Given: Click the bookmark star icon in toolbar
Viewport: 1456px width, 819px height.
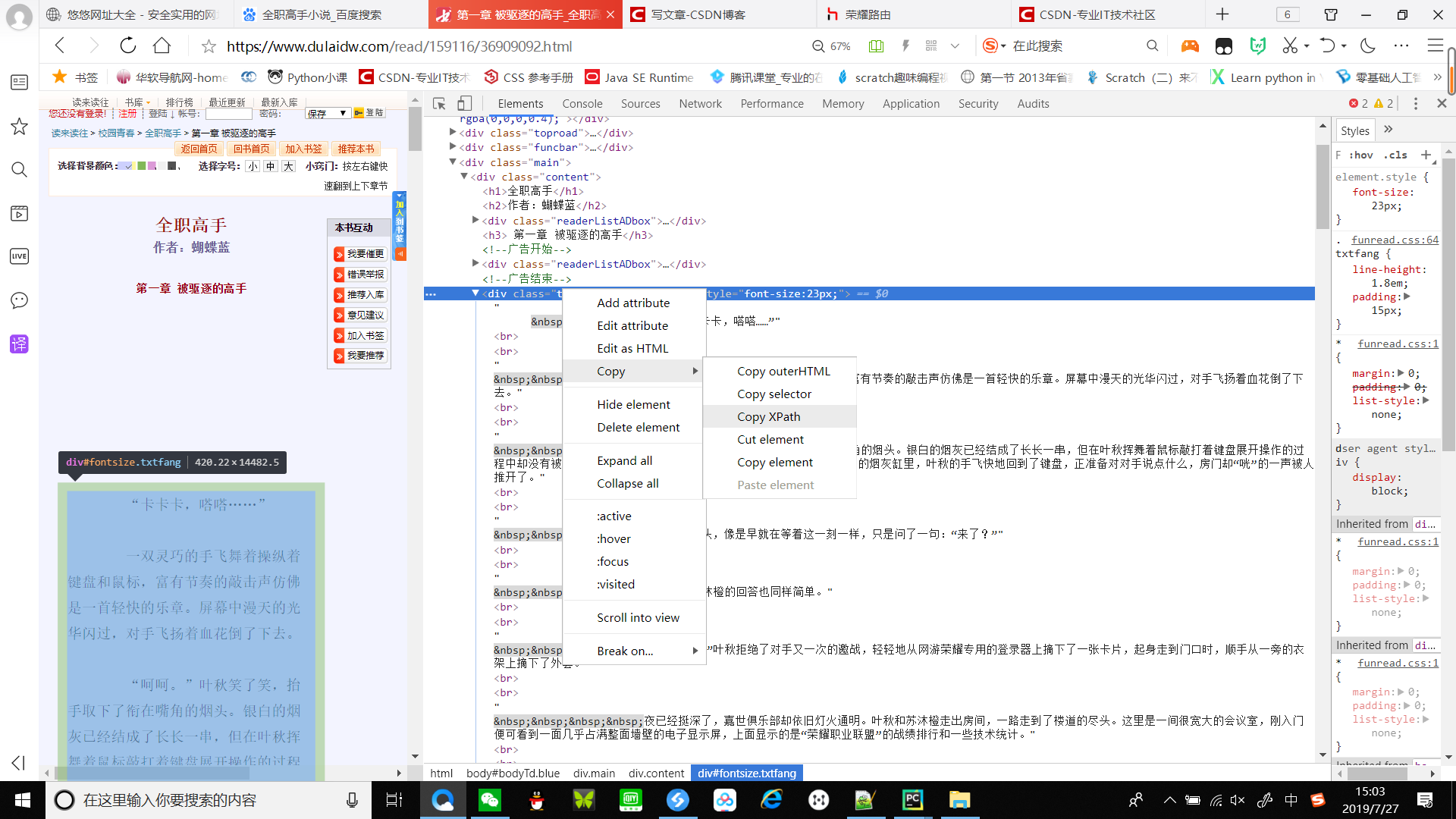Looking at the screenshot, I should (x=207, y=46).
